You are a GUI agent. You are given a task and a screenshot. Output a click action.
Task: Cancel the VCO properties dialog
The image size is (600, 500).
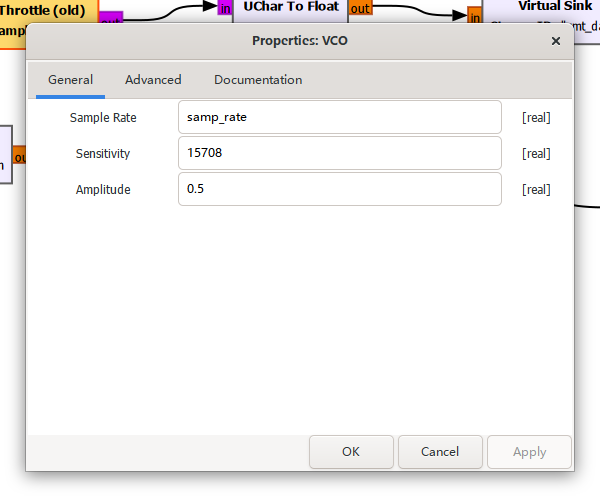pos(440,452)
